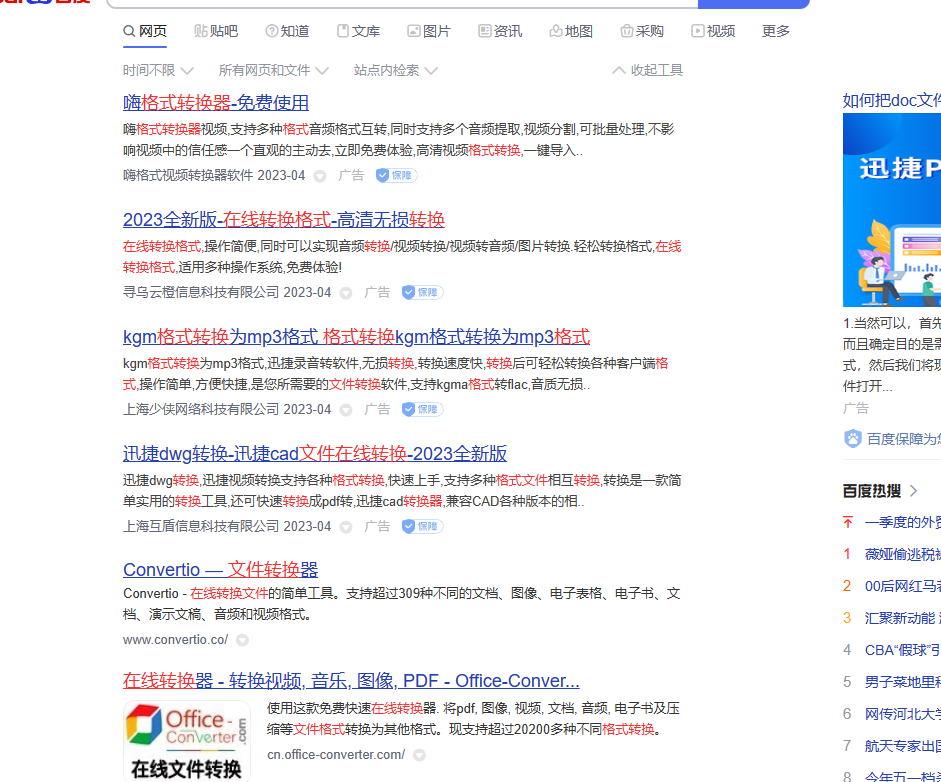Expand the arrow next to www.convertio.co/
Screen dimensions: 941x782
(242, 640)
